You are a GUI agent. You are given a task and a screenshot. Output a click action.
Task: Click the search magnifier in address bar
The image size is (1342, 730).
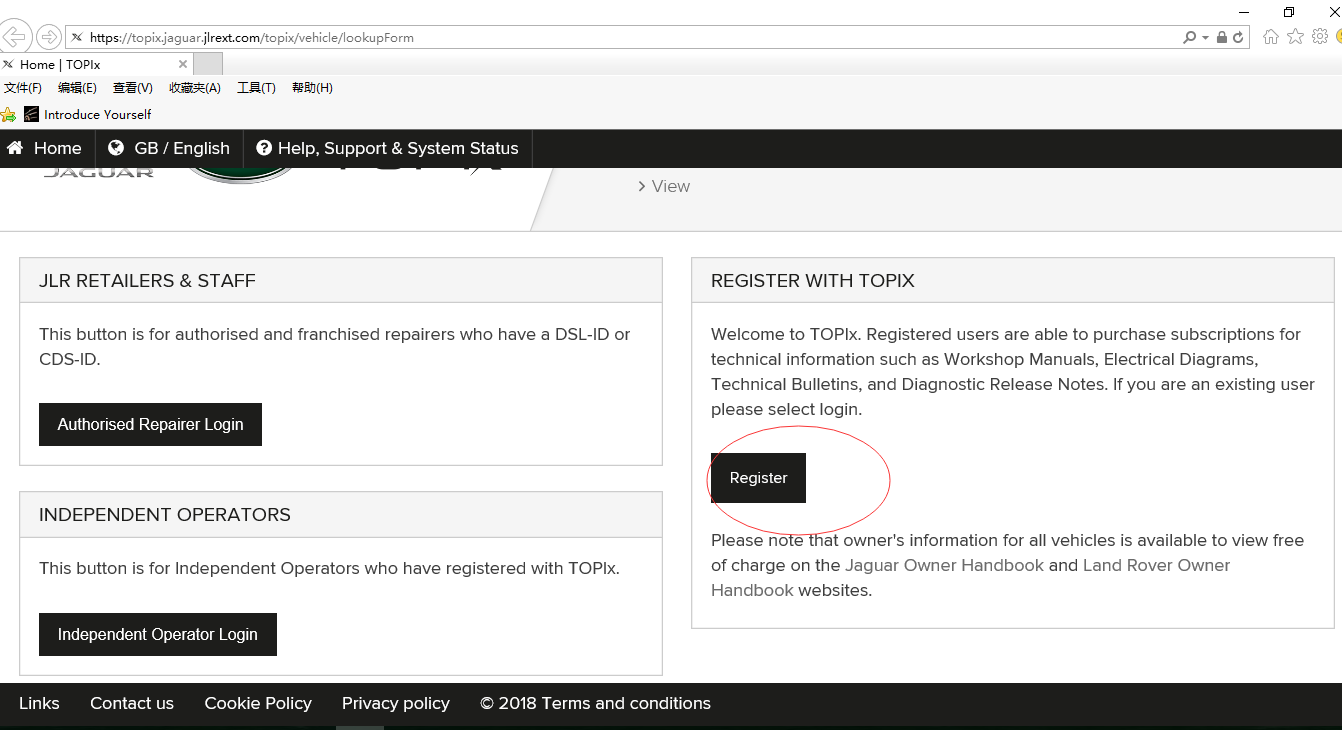point(1189,37)
